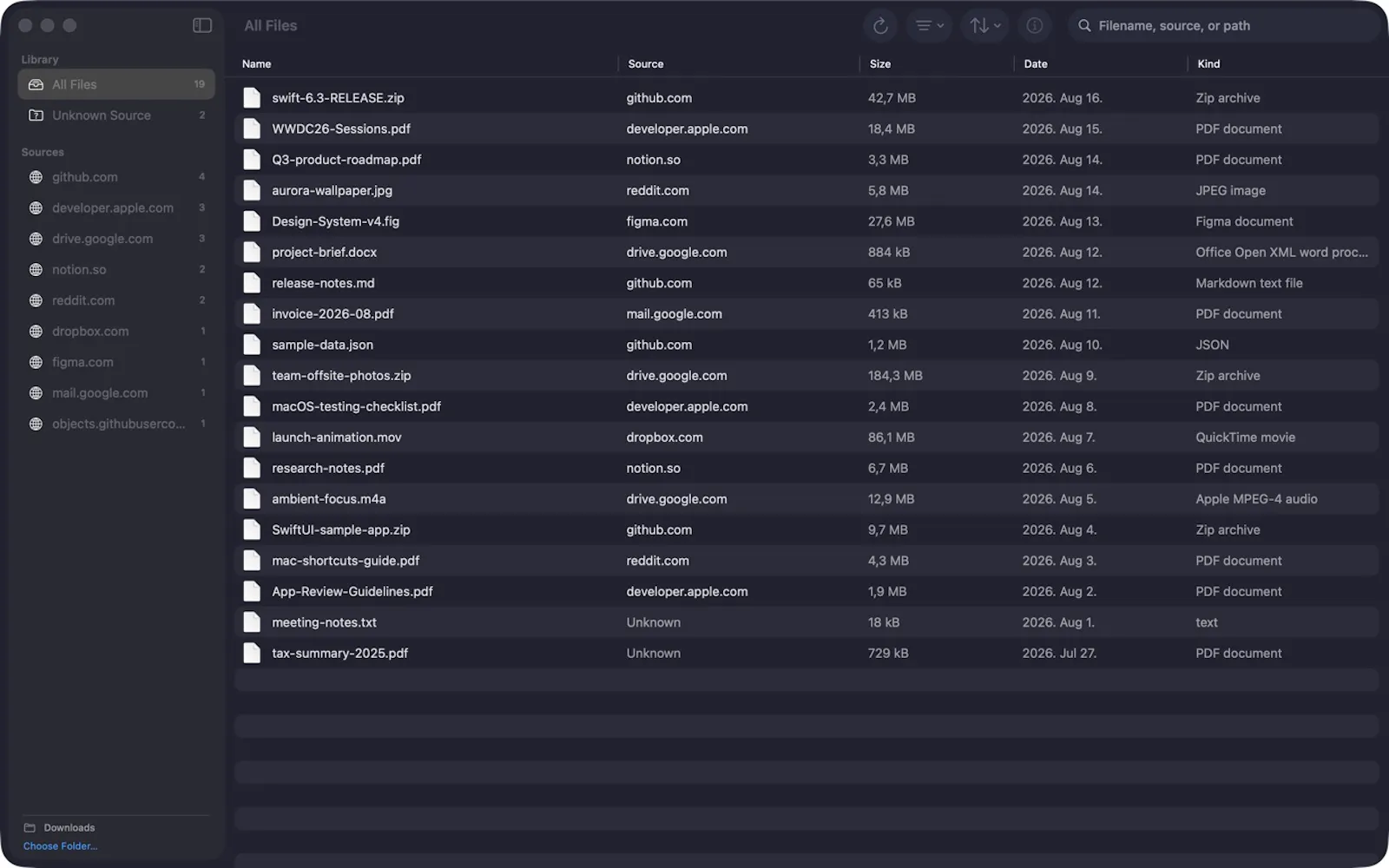
Task: Sort by the Name column header
Action: click(256, 64)
